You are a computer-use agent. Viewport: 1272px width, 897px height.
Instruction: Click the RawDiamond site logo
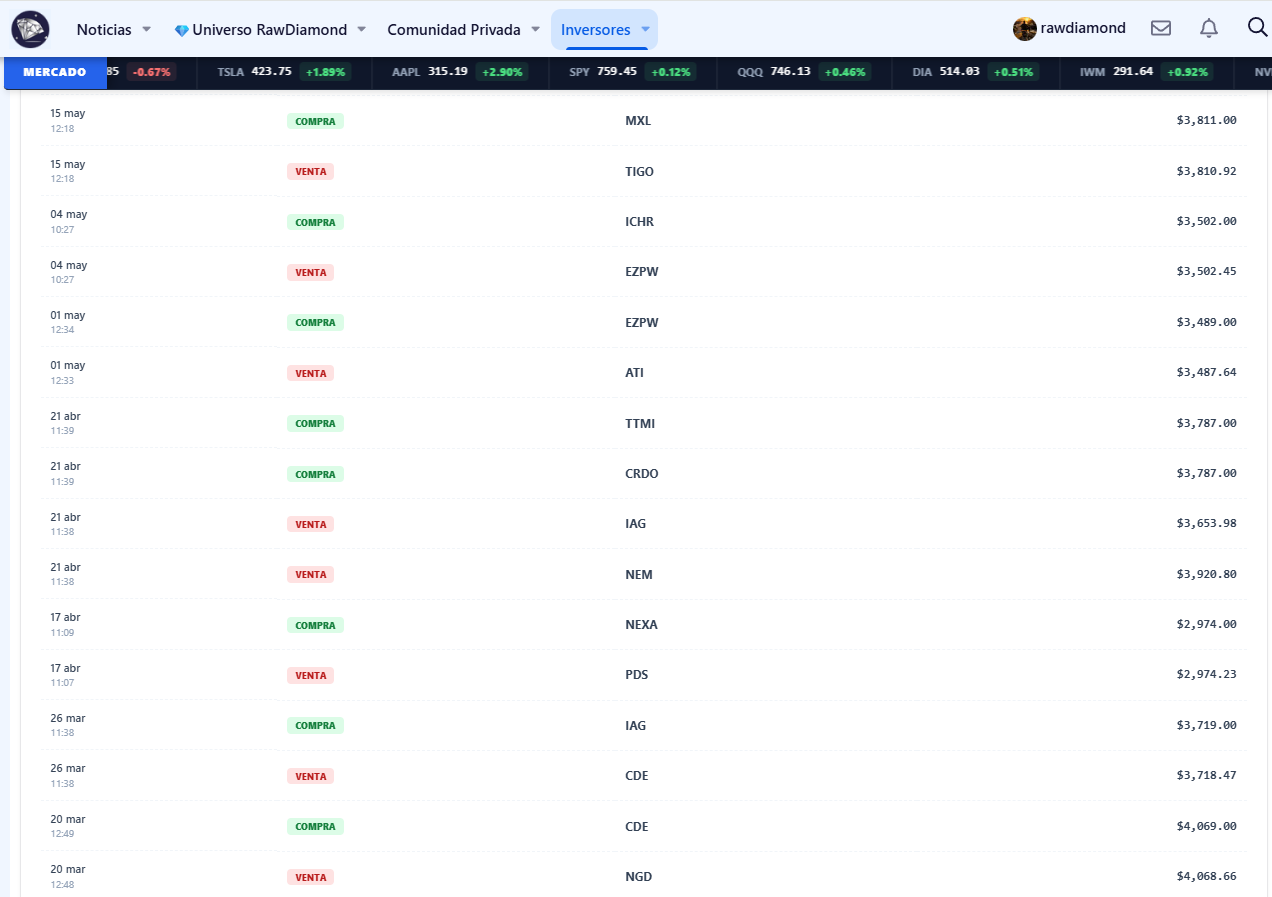pyautogui.click(x=30, y=29)
